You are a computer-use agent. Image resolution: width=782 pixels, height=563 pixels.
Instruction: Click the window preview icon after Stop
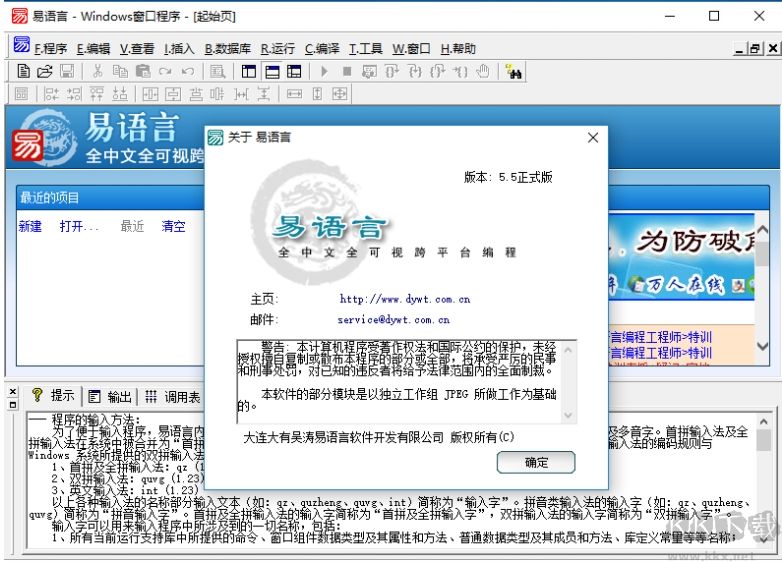tap(369, 71)
